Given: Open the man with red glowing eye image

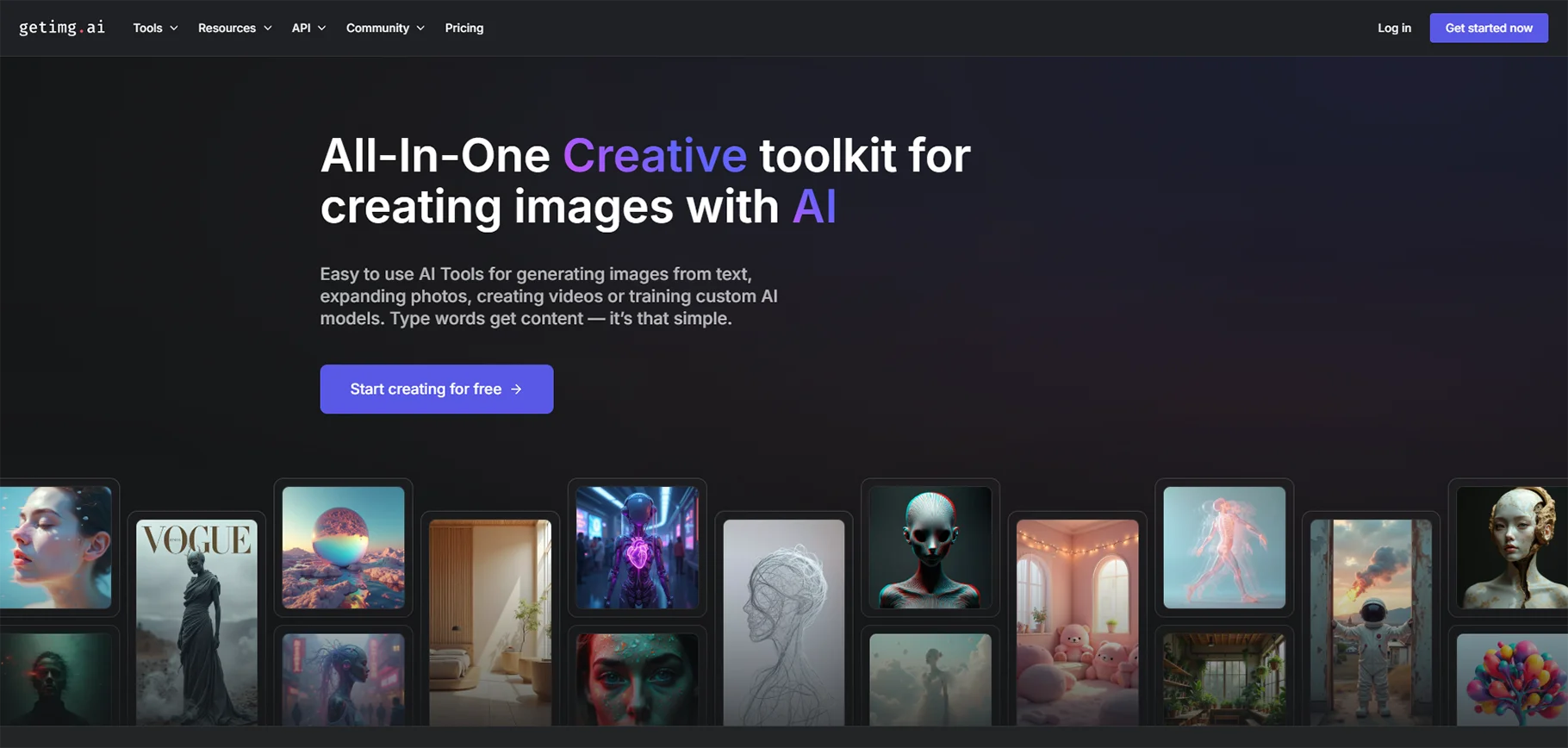Looking at the screenshot, I should [55, 680].
